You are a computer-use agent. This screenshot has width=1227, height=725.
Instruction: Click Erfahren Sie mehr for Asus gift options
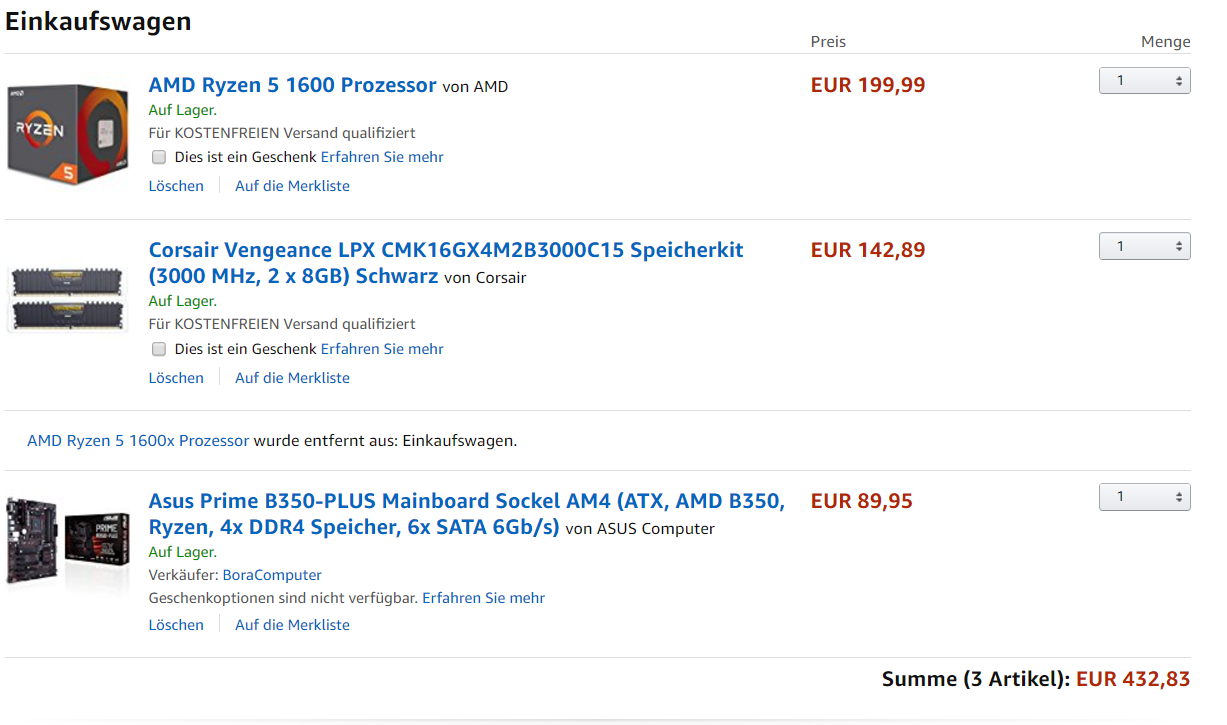point(483,598)
